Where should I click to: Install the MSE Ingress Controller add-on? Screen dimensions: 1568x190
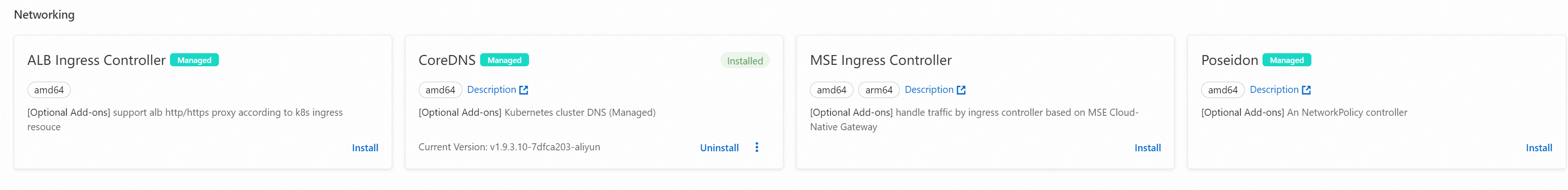1147,148
